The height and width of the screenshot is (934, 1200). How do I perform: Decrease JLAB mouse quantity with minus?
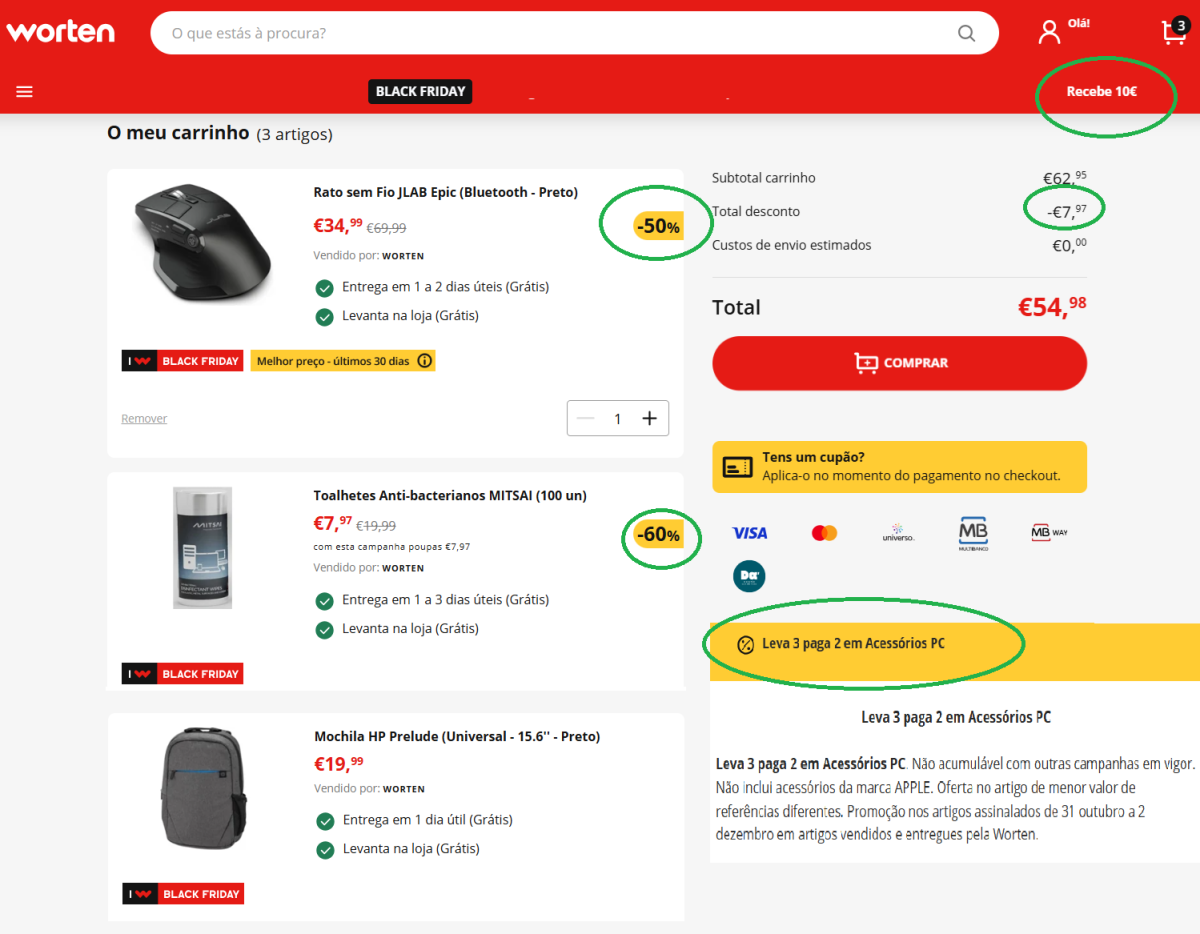[x=586, y=418]
